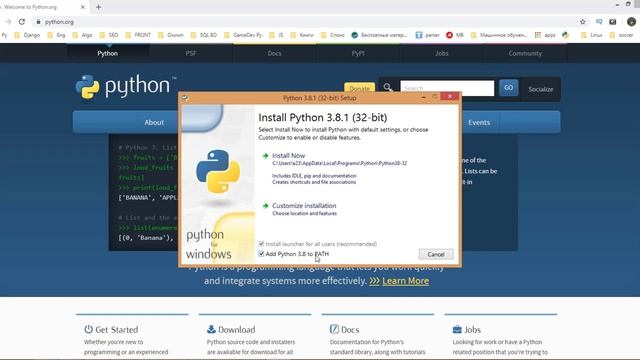This screenshot has height=360, width=640.
Task: Bookmark this page with the star icon
Action: (582, 22)
